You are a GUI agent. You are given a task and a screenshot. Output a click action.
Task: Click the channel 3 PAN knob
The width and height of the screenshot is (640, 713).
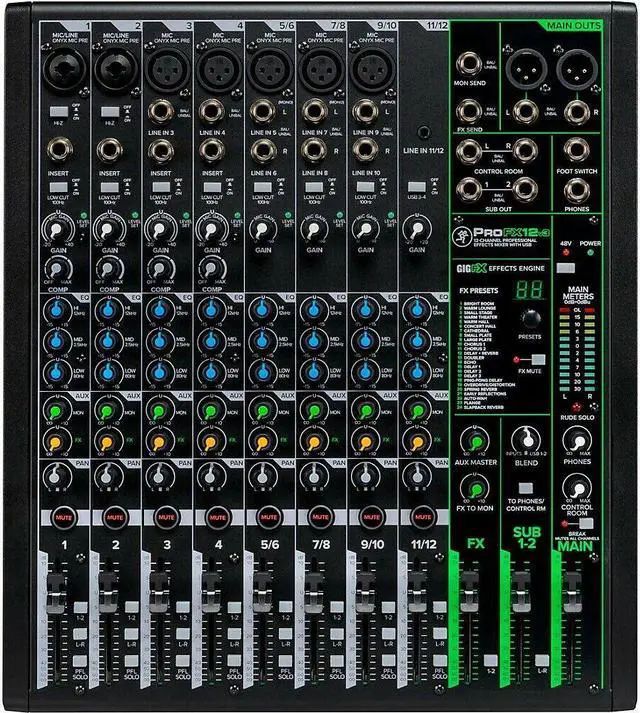(161, 476)
